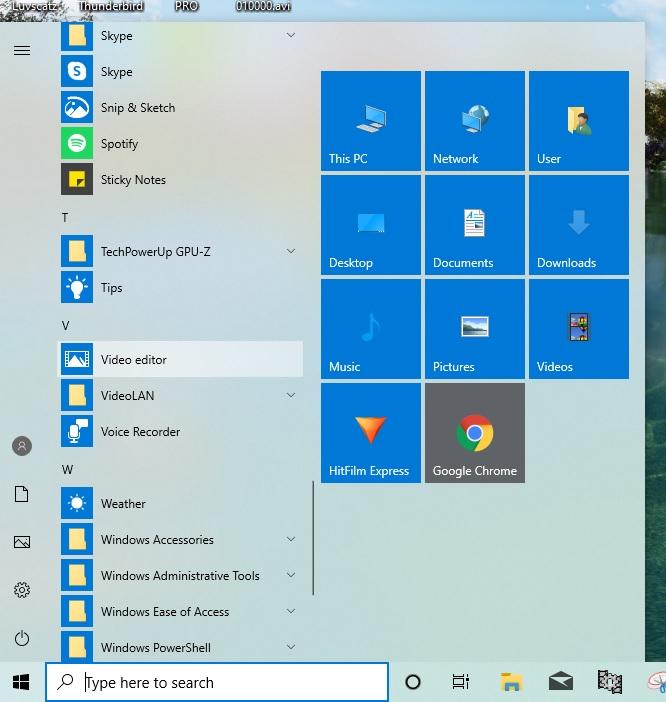Click the V letter header

coord(66,325)
